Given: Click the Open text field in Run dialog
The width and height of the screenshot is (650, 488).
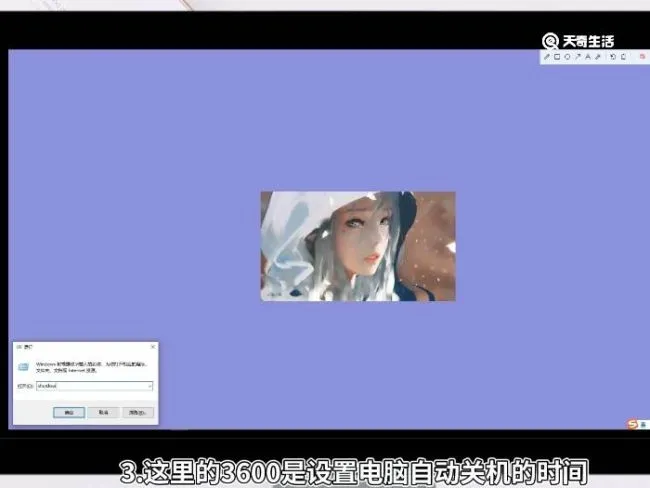Looking at the screenshot, I should [x=95, y=386].
